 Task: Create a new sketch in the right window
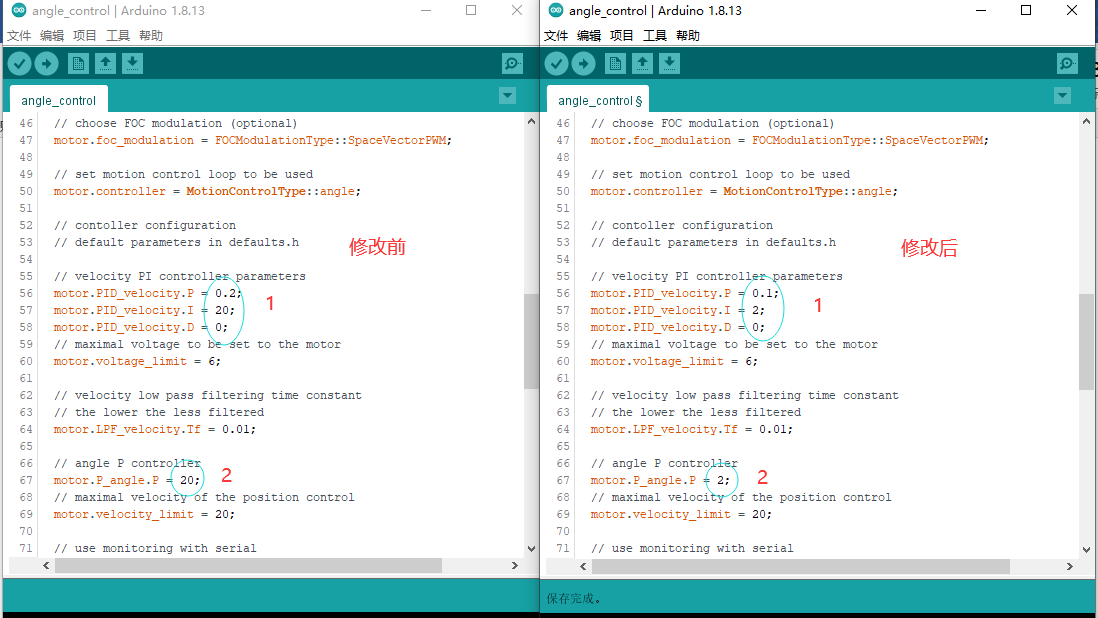[614, 63]
